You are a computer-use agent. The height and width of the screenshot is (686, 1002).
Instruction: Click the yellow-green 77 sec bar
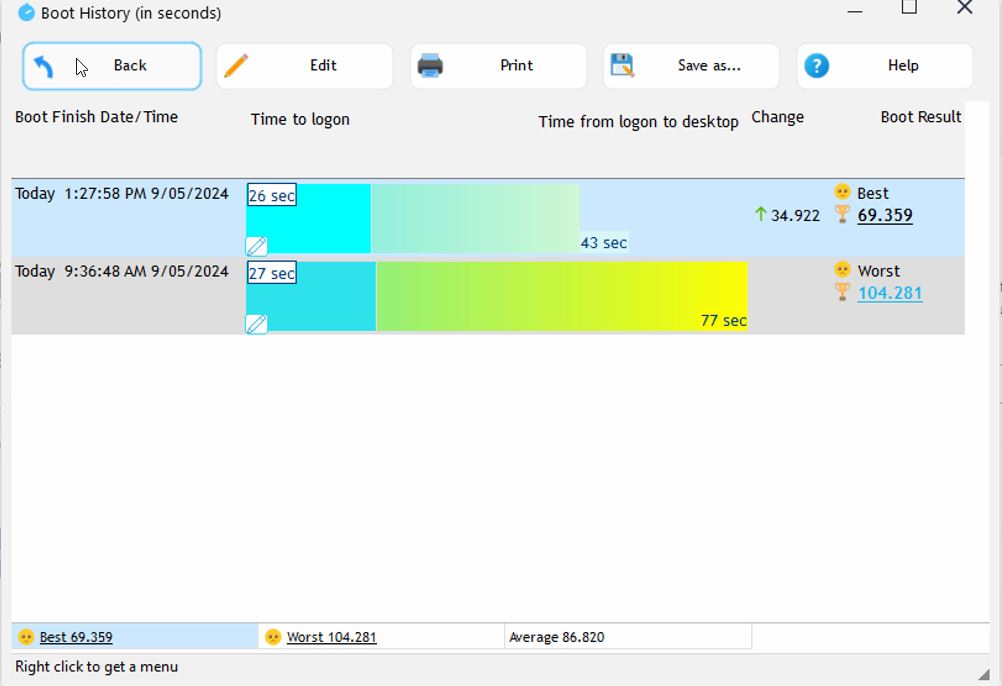[560, 296]
